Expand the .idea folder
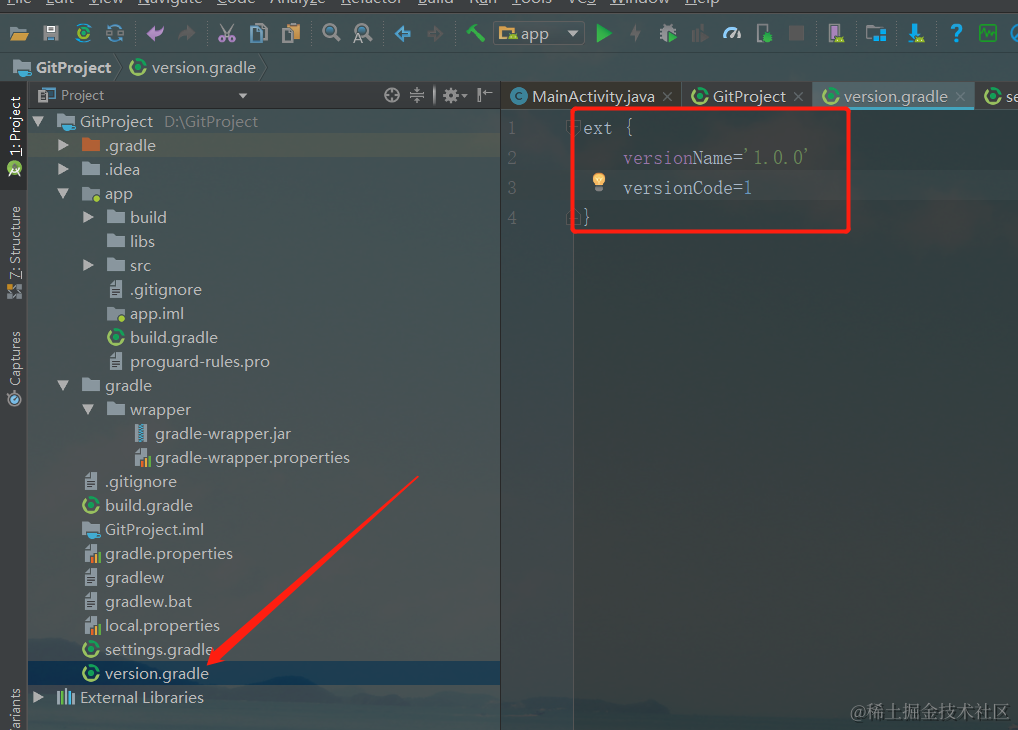This screenshot has width=1018, height=730. (63, 170)
